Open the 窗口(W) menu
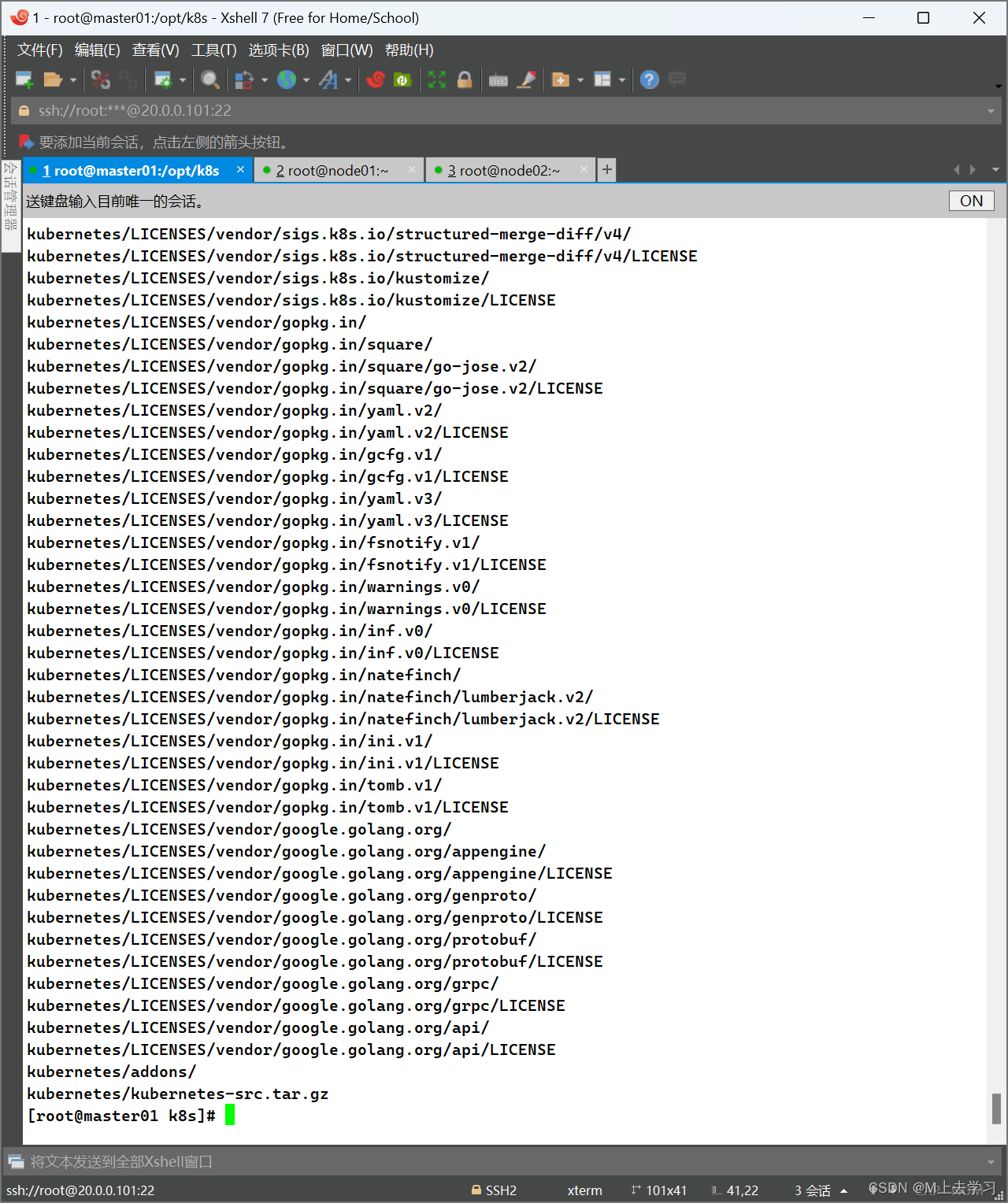Screen dimensions: 1008x1203 347,50
